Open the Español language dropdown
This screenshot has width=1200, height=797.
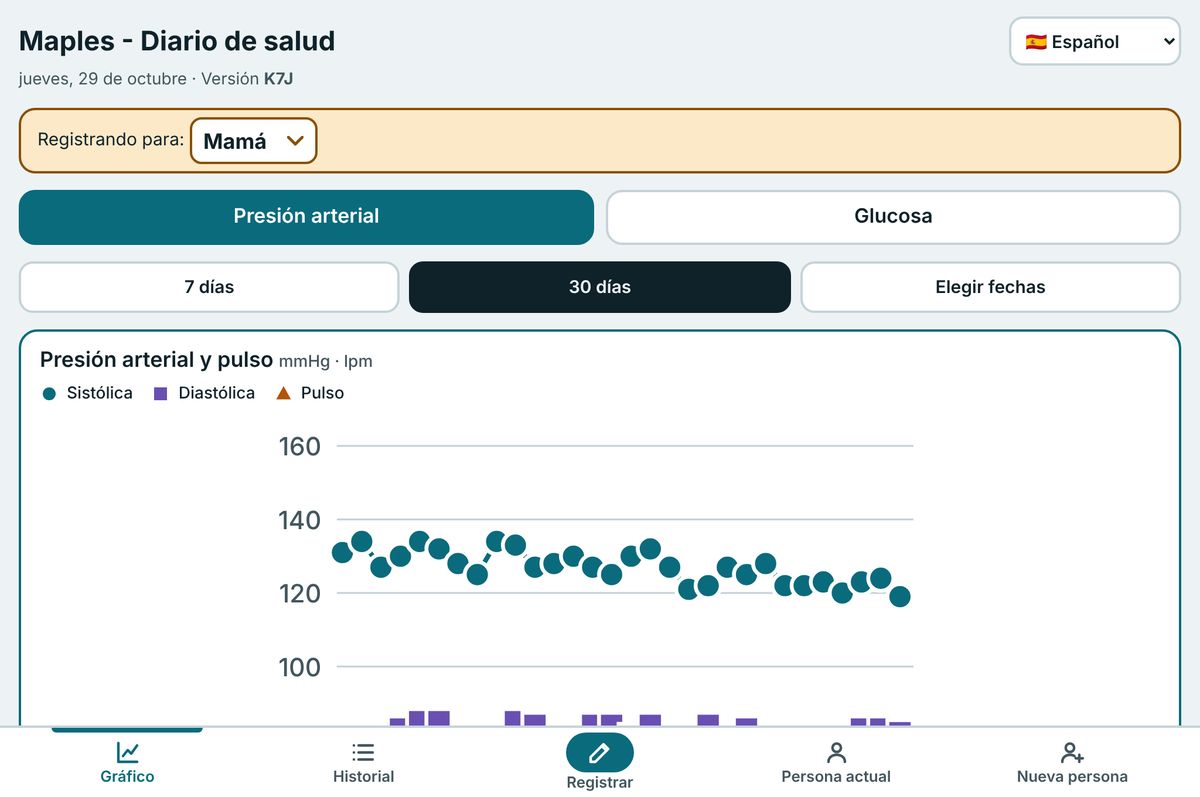point(1095,42)
